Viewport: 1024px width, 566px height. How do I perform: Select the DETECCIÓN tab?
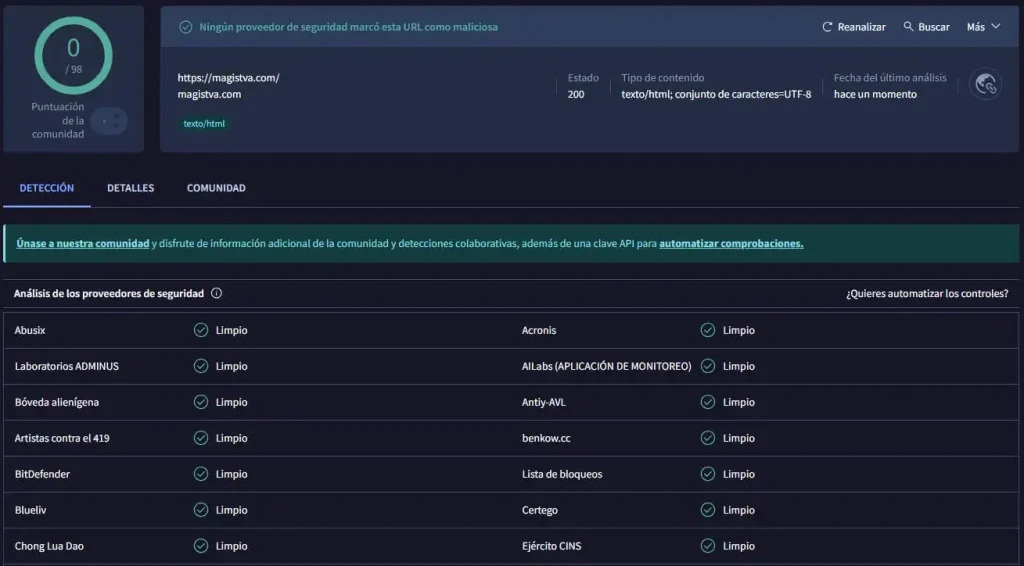point(47,188)
